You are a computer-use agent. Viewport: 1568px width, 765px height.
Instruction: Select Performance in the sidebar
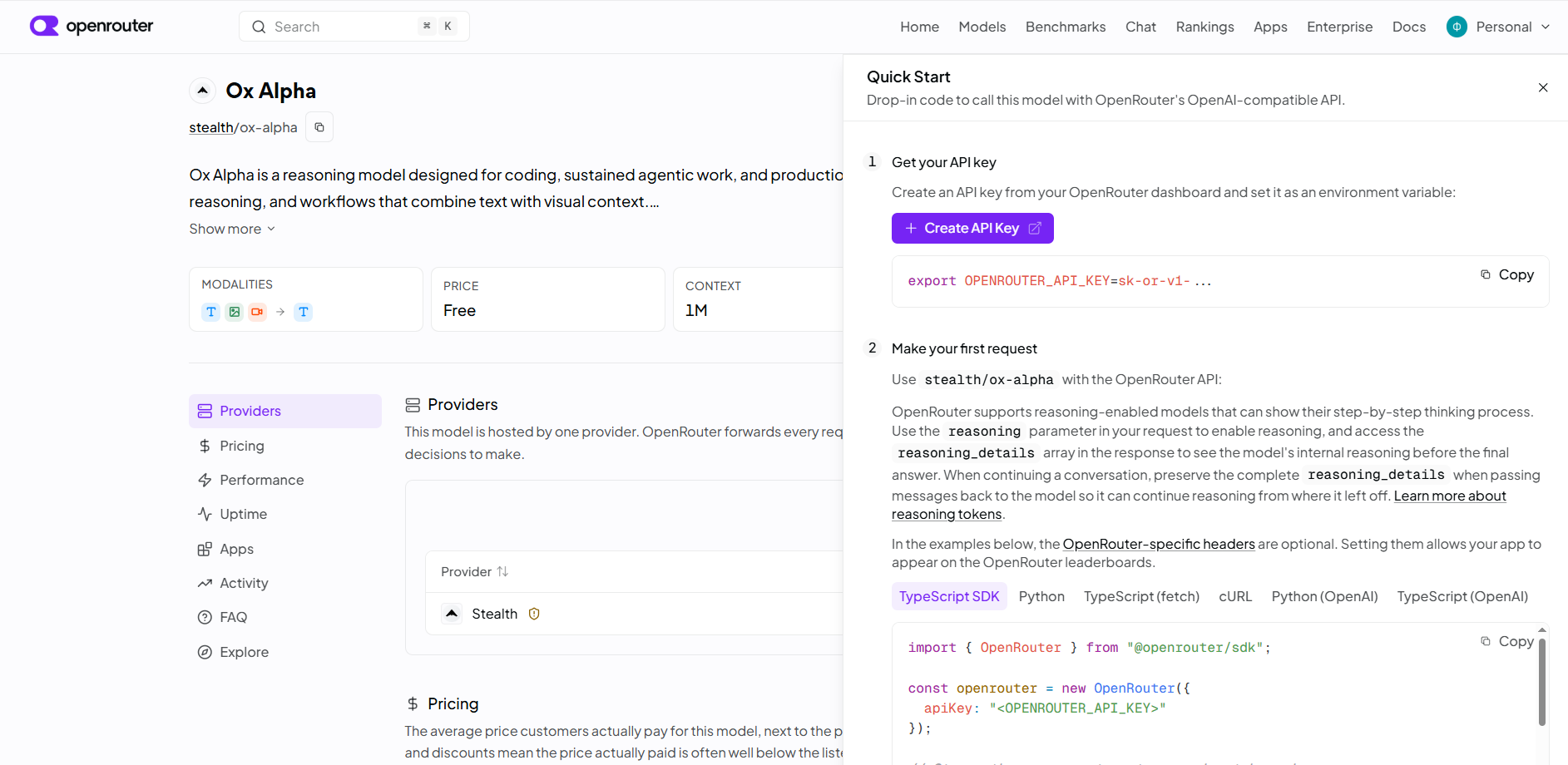point(285,480)
